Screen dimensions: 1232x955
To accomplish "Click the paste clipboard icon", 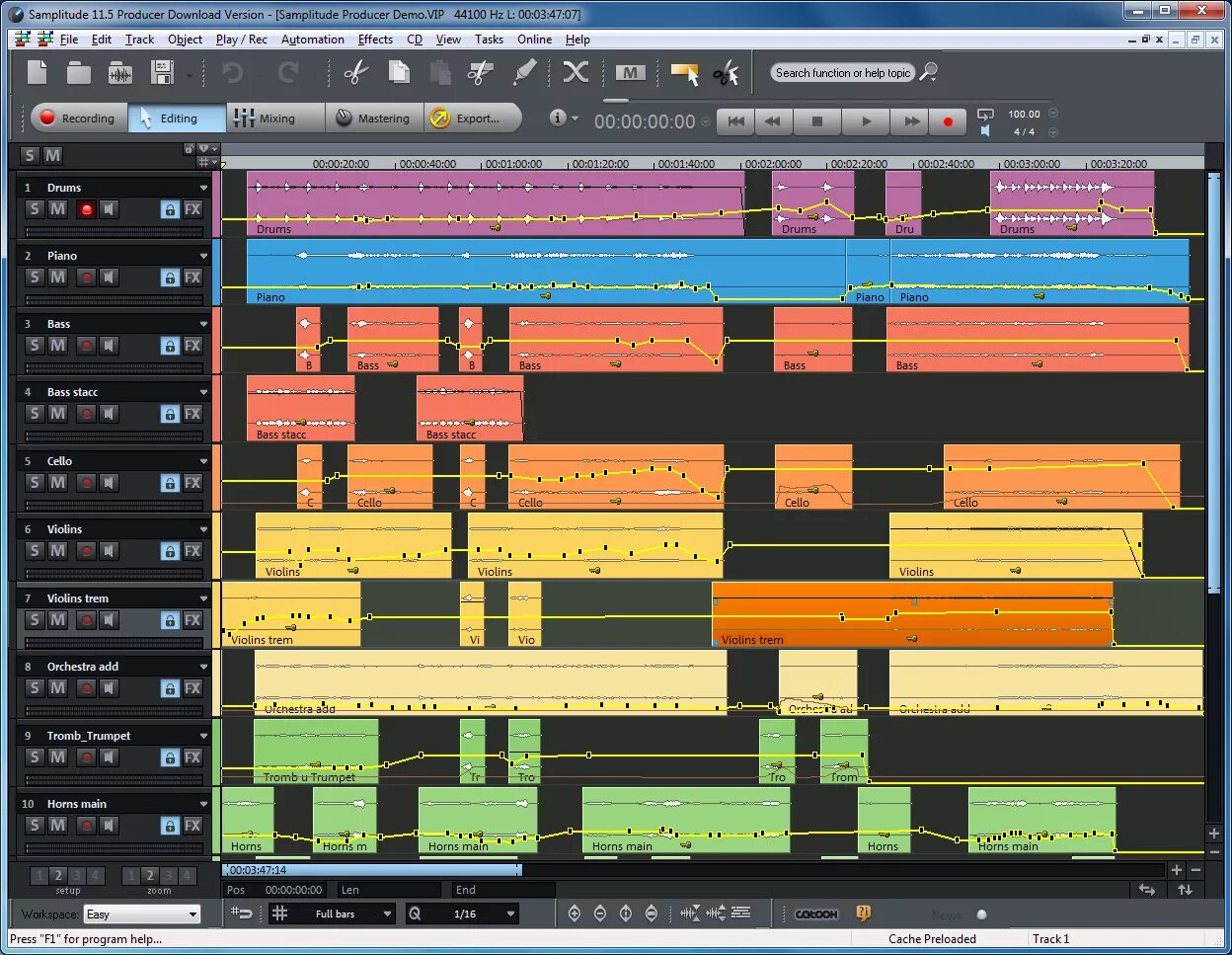I will point(440,73).
